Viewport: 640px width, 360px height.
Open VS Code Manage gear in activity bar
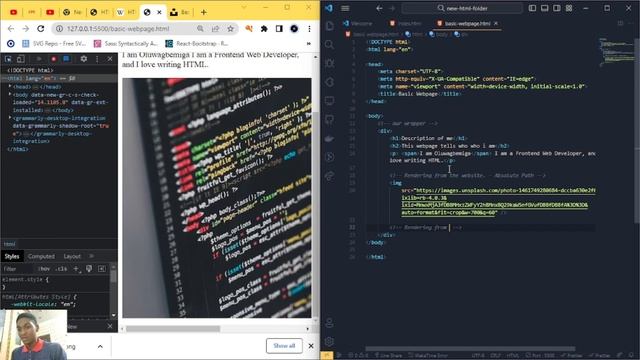(329, 342)
